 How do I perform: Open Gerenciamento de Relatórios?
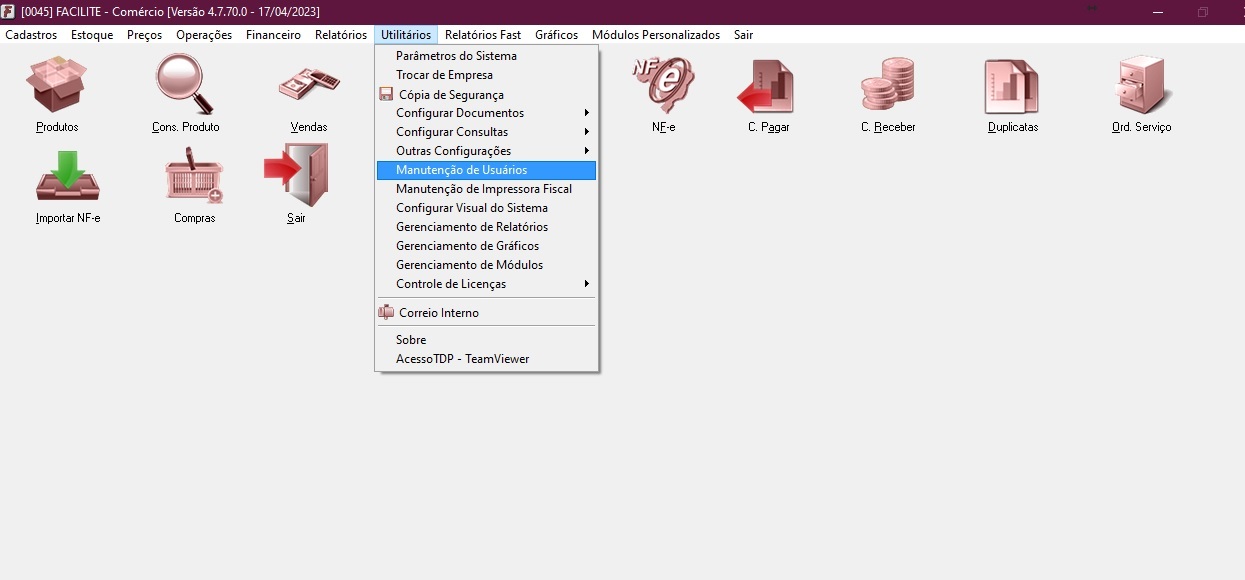(x=486, y=227)
